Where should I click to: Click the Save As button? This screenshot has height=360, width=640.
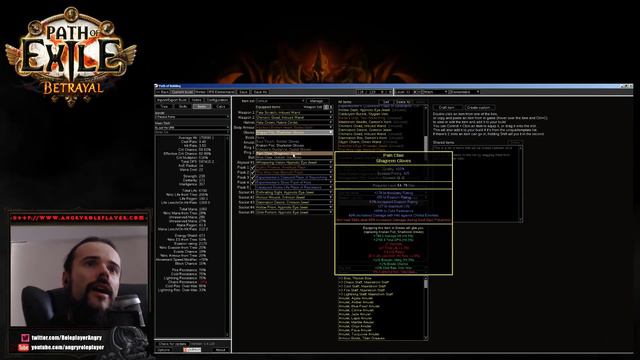(x=260, y=92)
